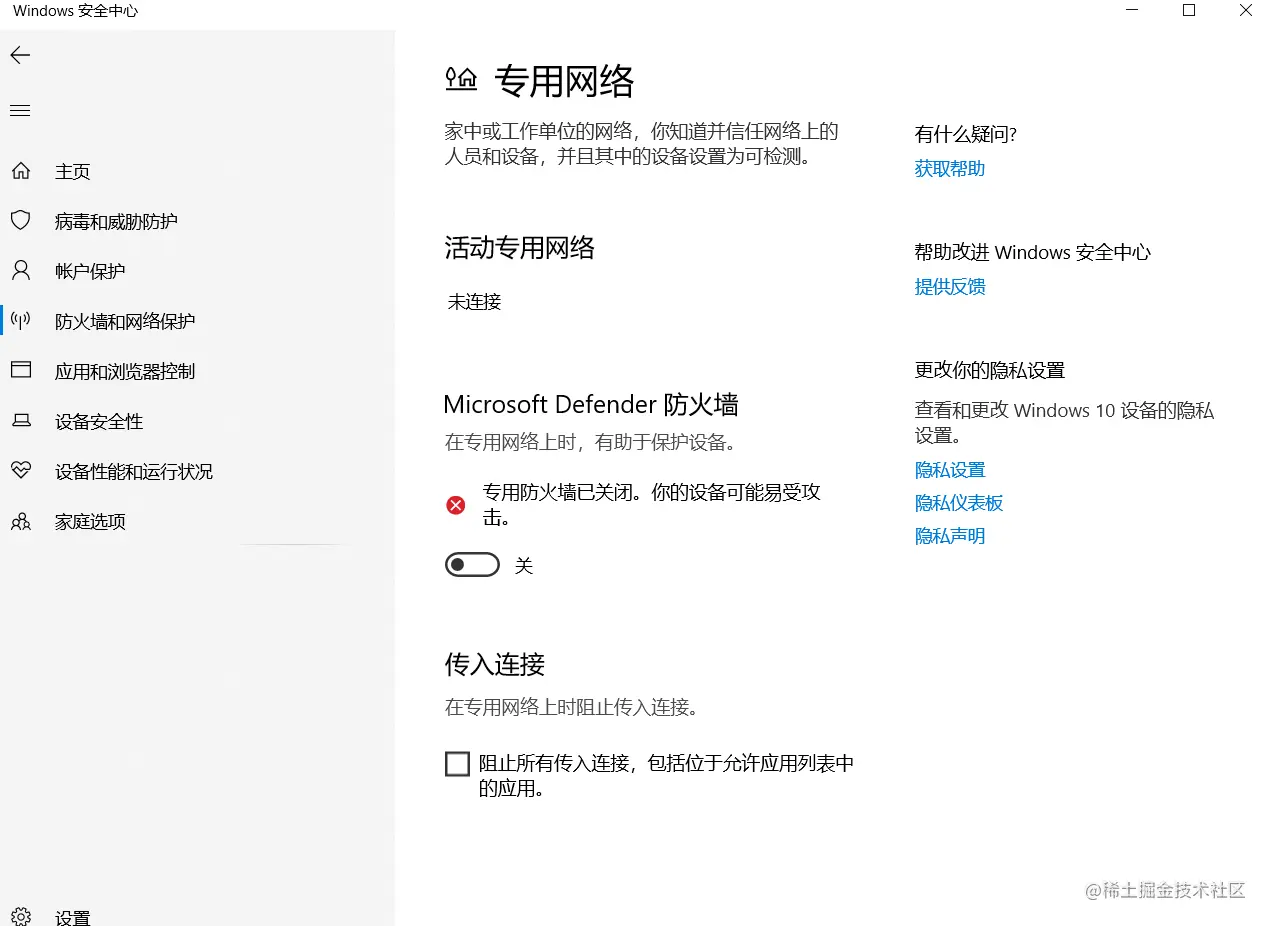Click the 获取帮助 link
1271x926 pixels.
(x=950, y=169)
